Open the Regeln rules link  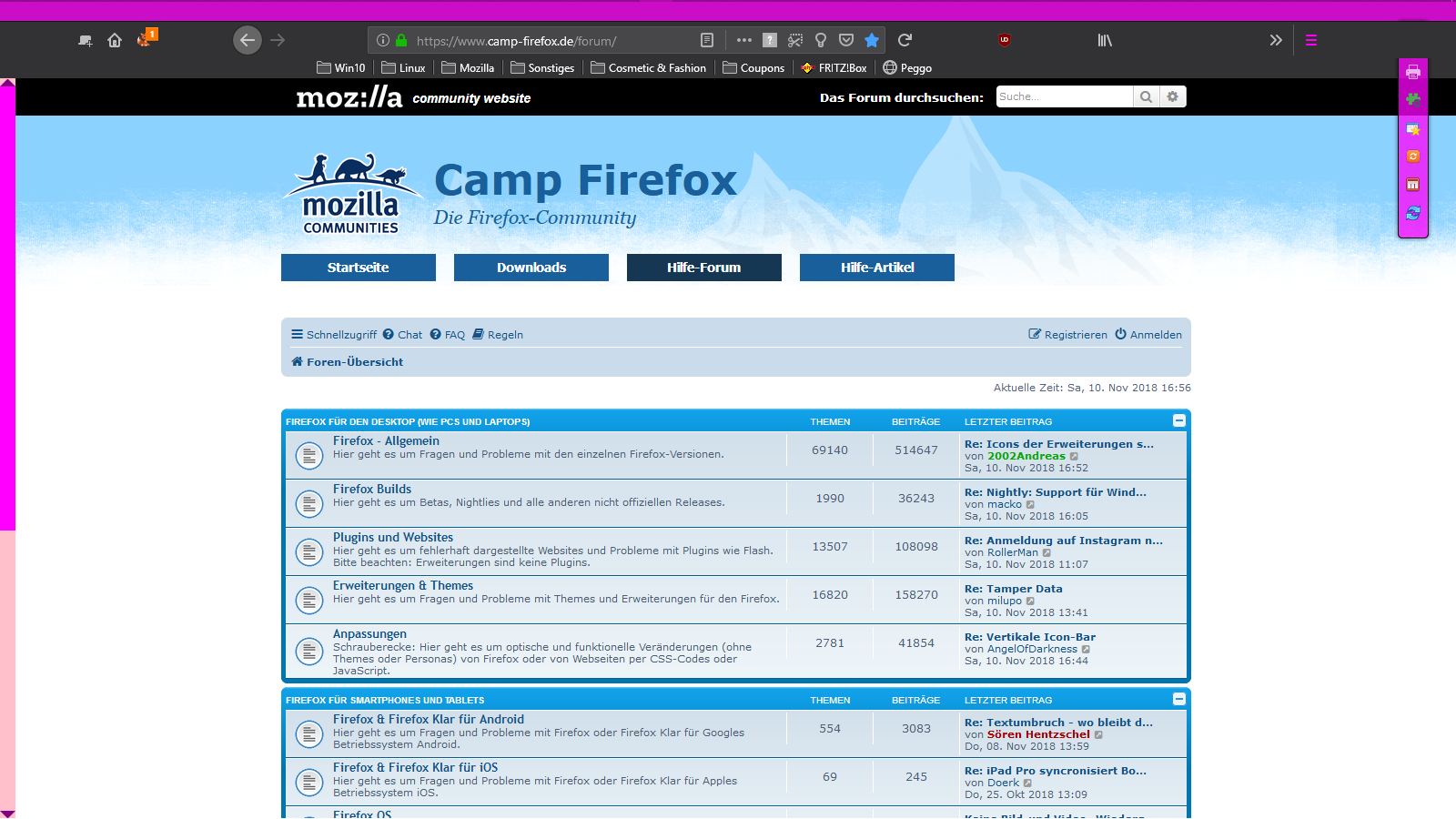coord(498,335)
